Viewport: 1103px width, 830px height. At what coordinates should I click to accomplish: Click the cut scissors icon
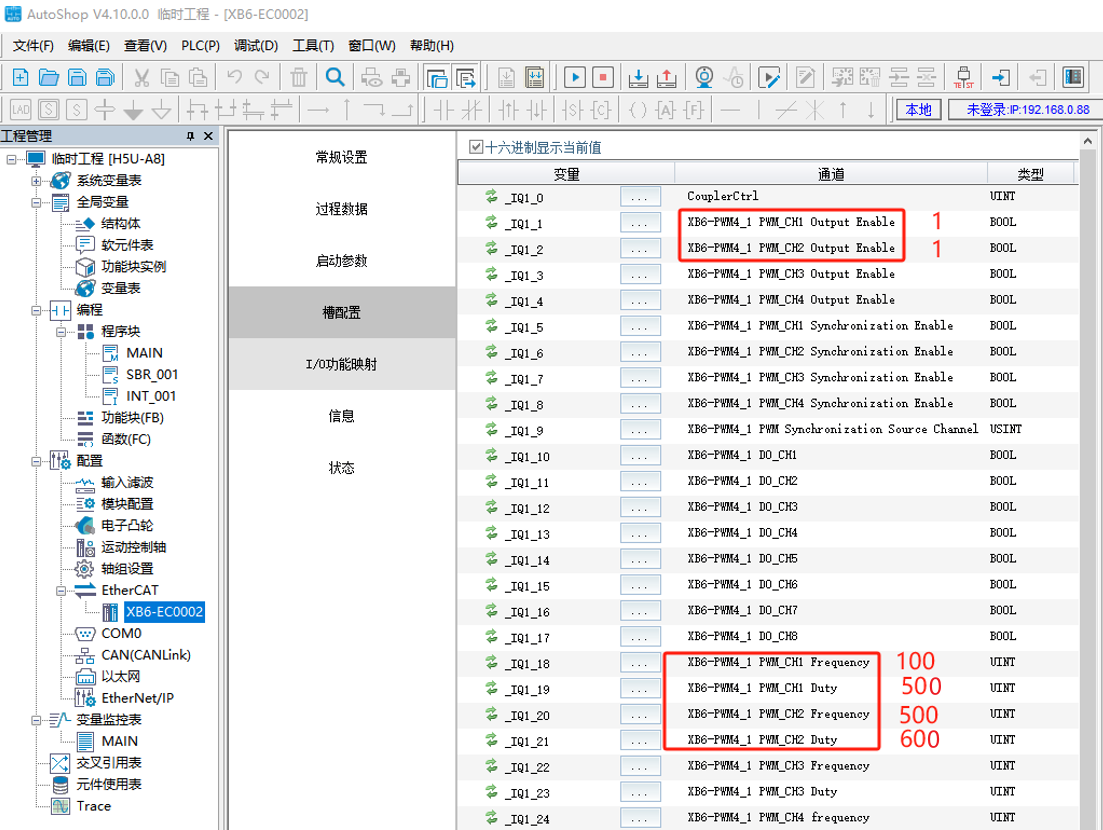click(141, 77)
